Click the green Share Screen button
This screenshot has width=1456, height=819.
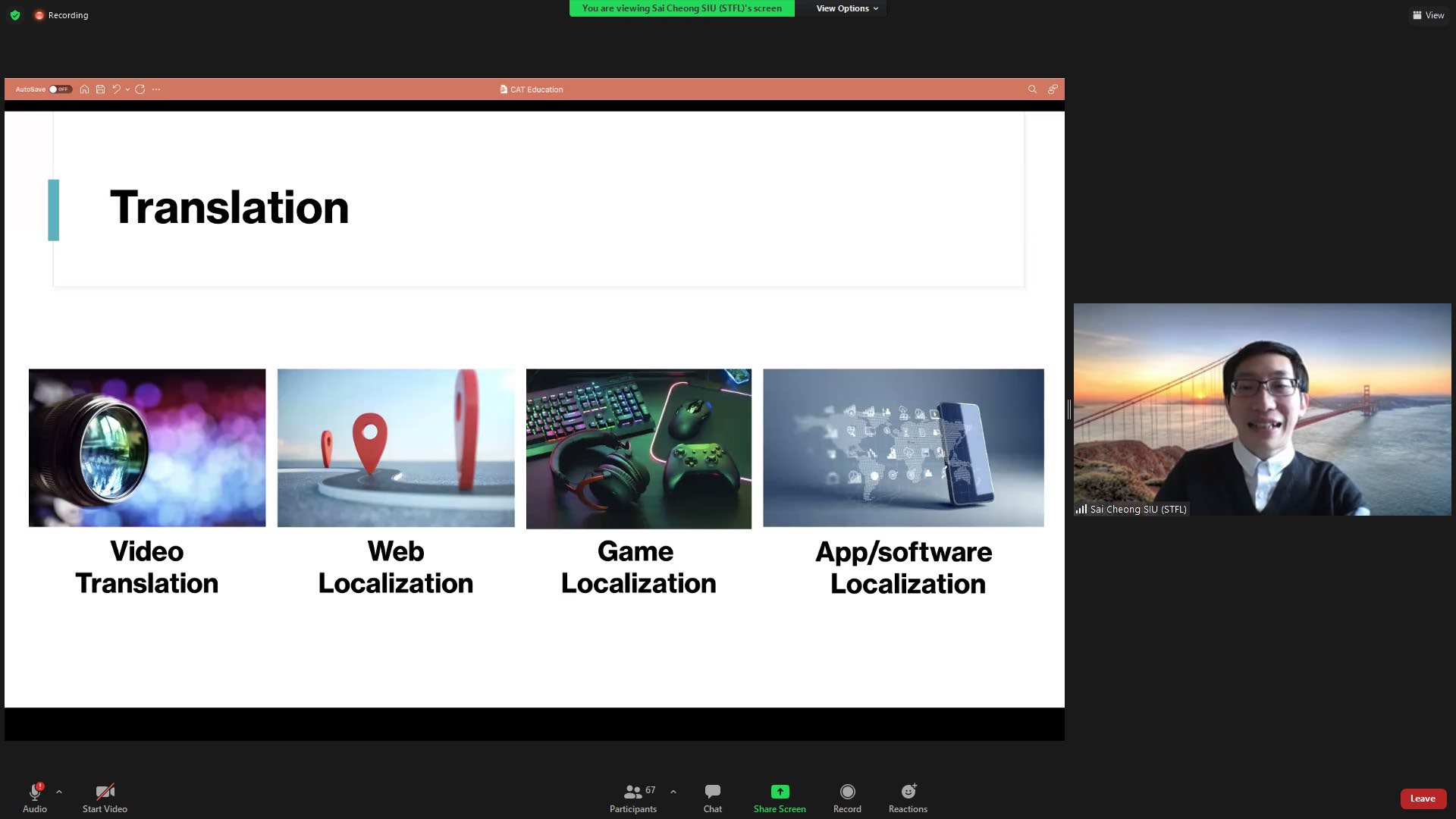click(780, 798)
